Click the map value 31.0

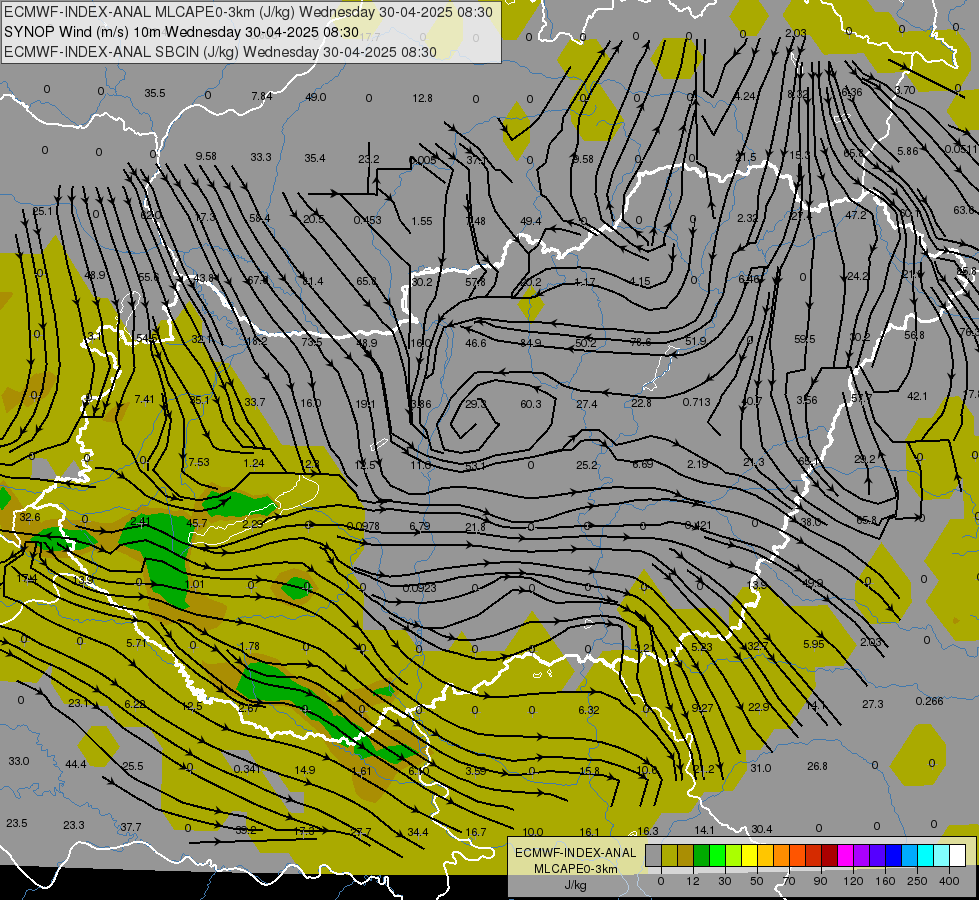pos(760,768)
